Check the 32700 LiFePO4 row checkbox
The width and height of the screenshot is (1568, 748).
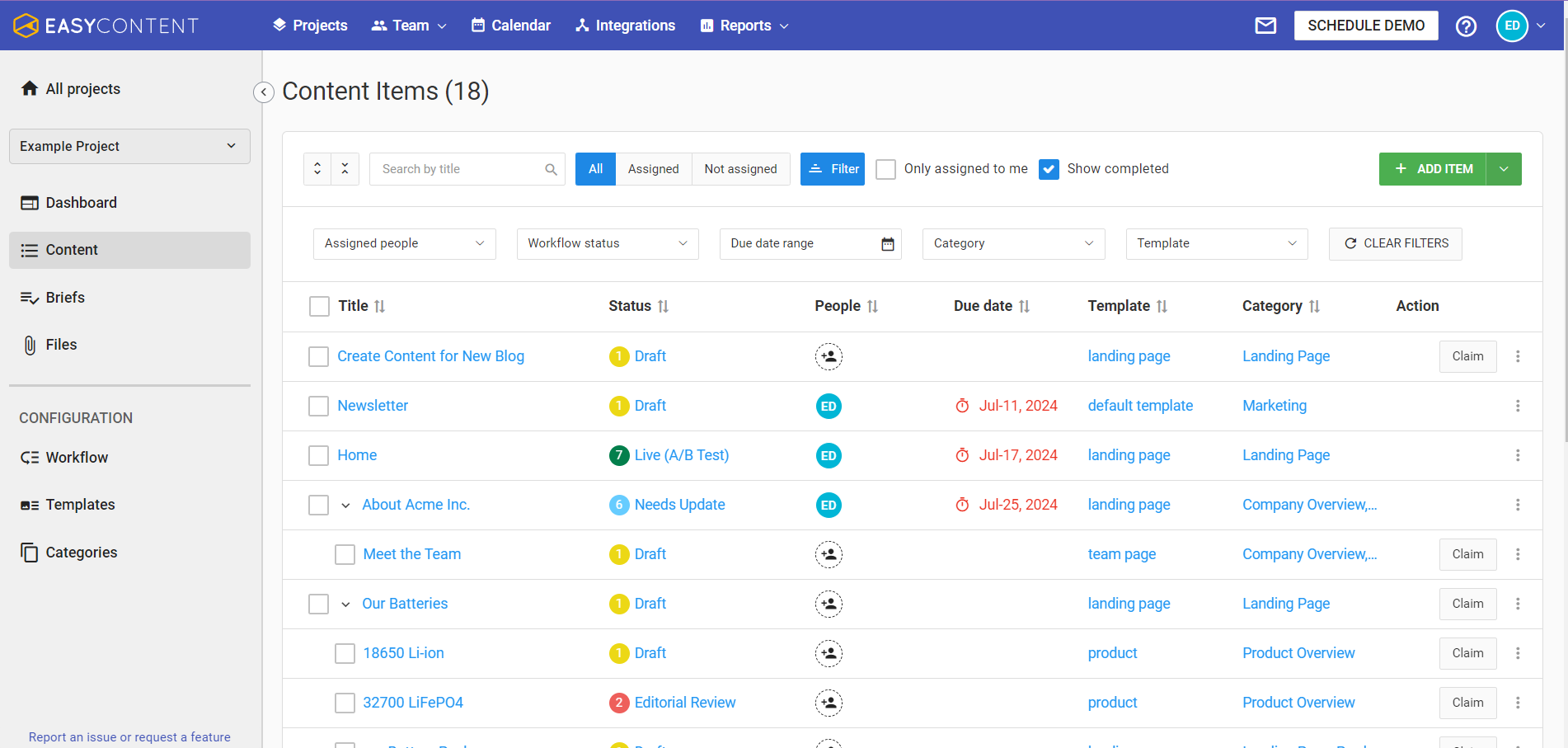click(345, 703)
